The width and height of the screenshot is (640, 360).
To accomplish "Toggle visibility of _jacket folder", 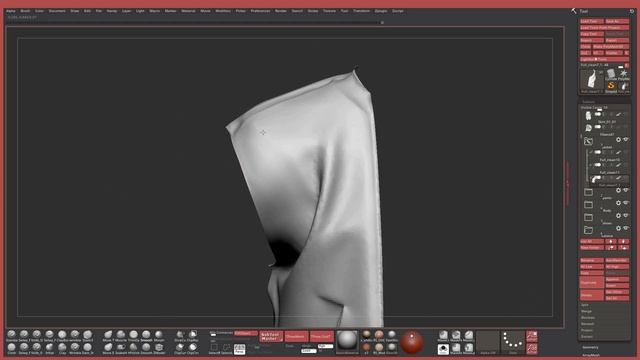I will pyautogui.click(x=626, y=140).
